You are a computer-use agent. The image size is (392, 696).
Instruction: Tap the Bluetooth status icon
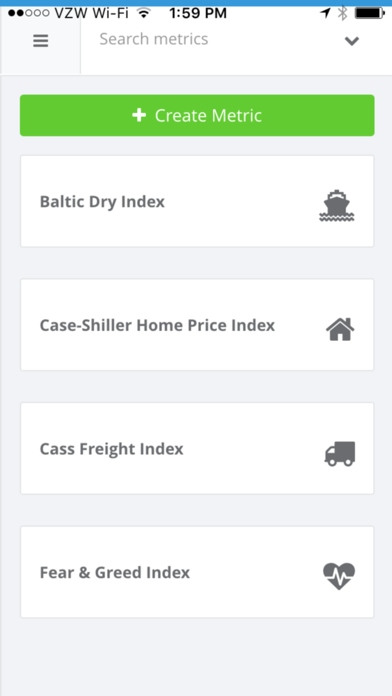[342, 13]
